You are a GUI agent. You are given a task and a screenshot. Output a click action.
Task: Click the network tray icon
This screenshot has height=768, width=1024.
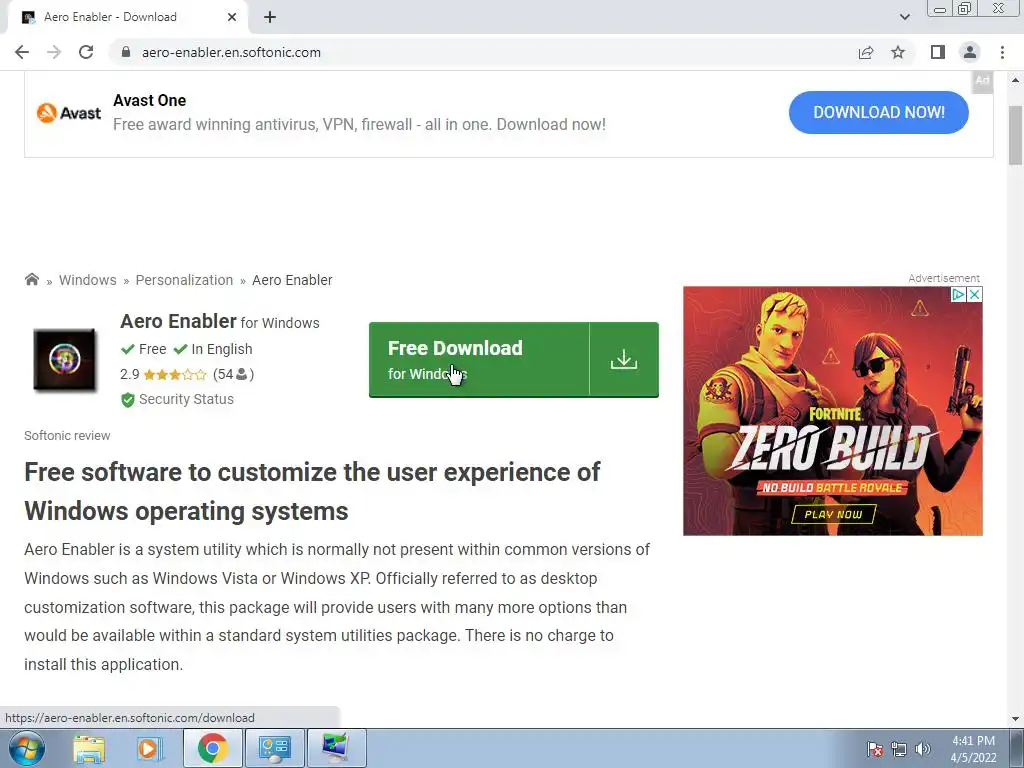pos(899,749)
